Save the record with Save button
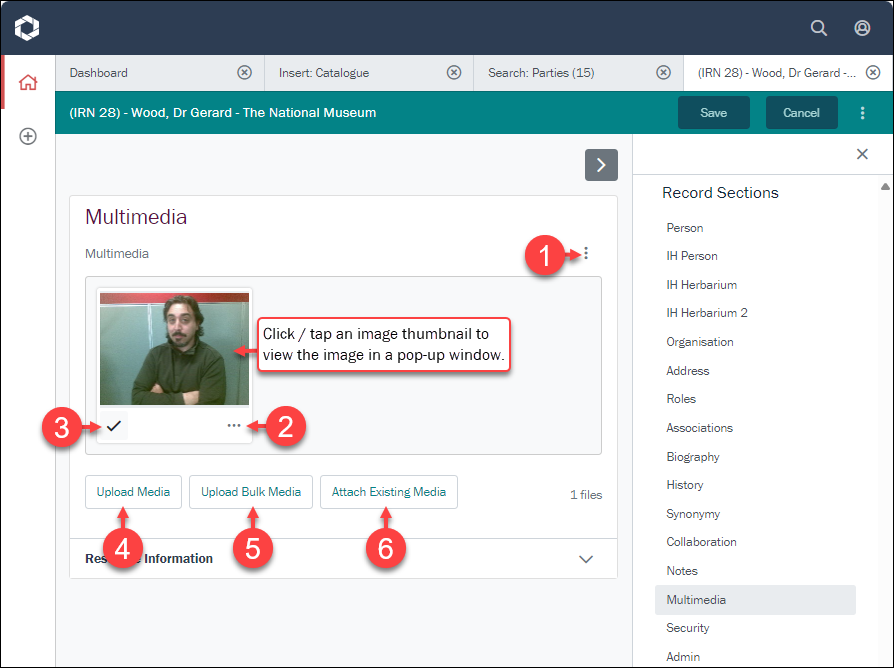This screenshot has width=894, height=668. (x=713, y=113)
